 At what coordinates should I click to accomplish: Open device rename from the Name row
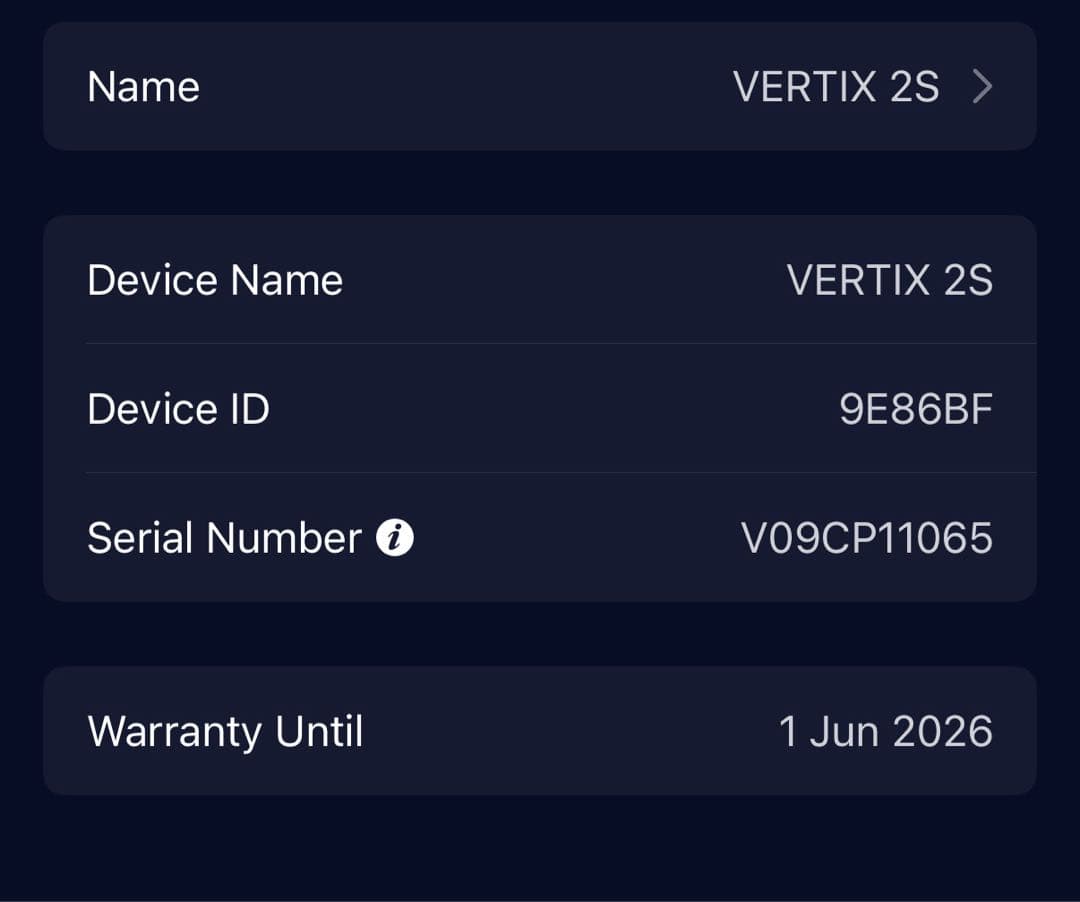click(x=540, y=87)
